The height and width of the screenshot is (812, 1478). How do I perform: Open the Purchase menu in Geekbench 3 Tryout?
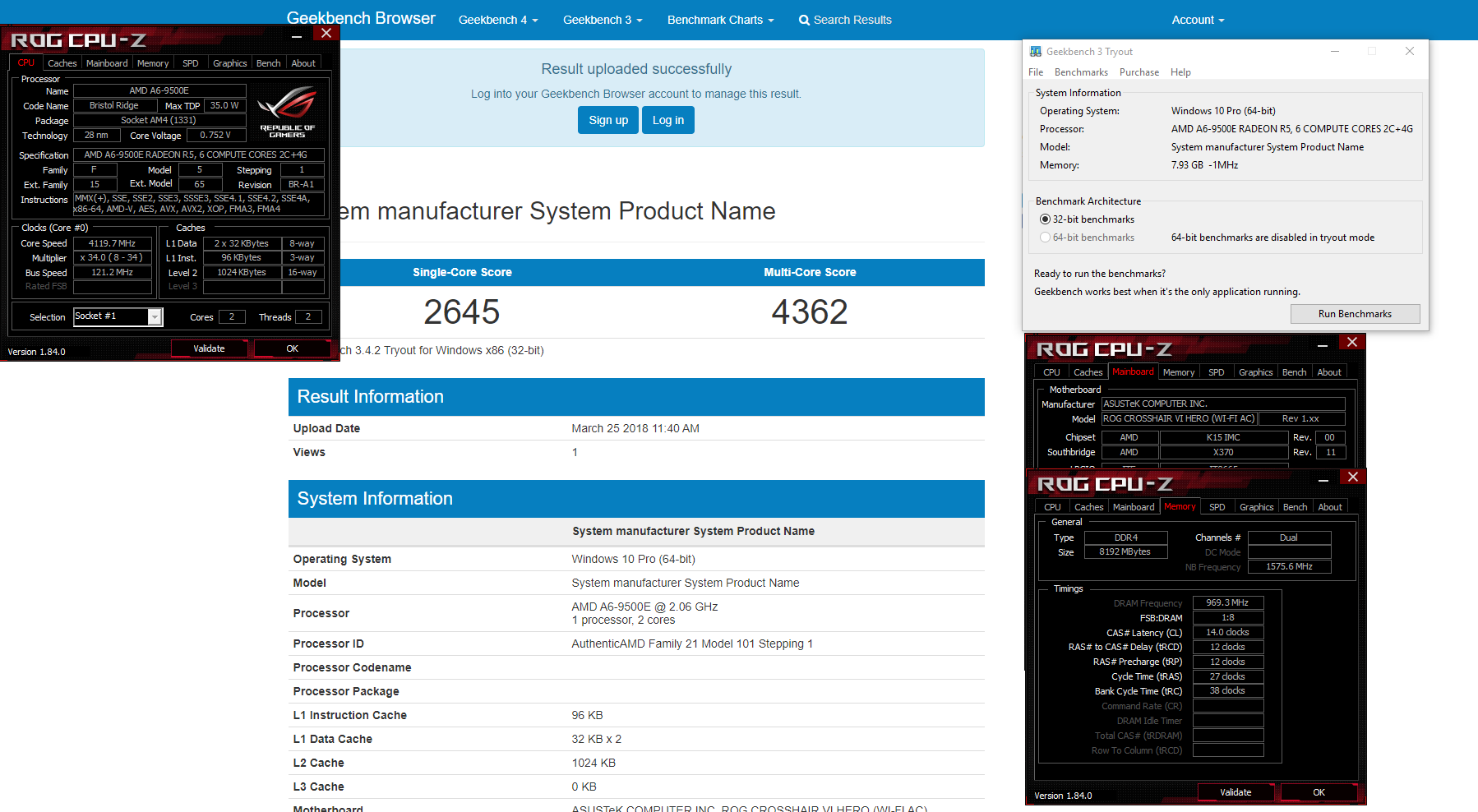[x=1139, y=72]
